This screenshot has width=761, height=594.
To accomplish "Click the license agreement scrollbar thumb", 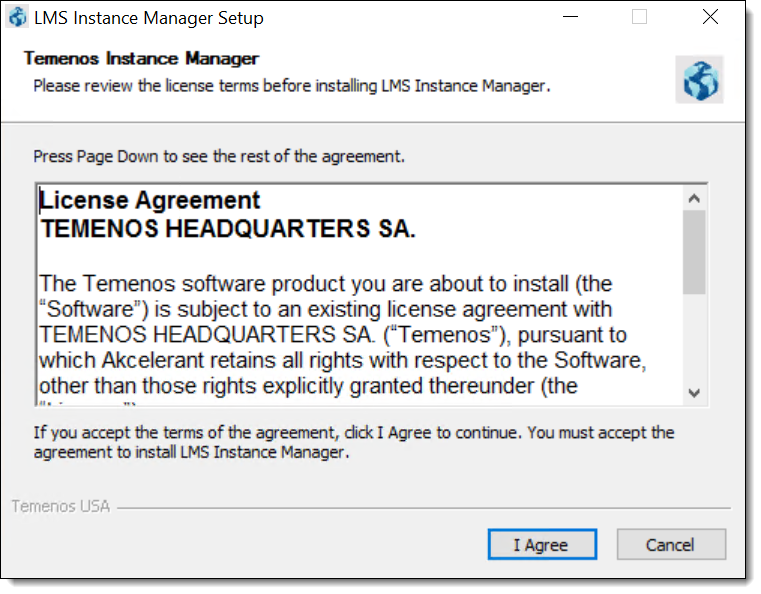I will [x=694, y=252].
